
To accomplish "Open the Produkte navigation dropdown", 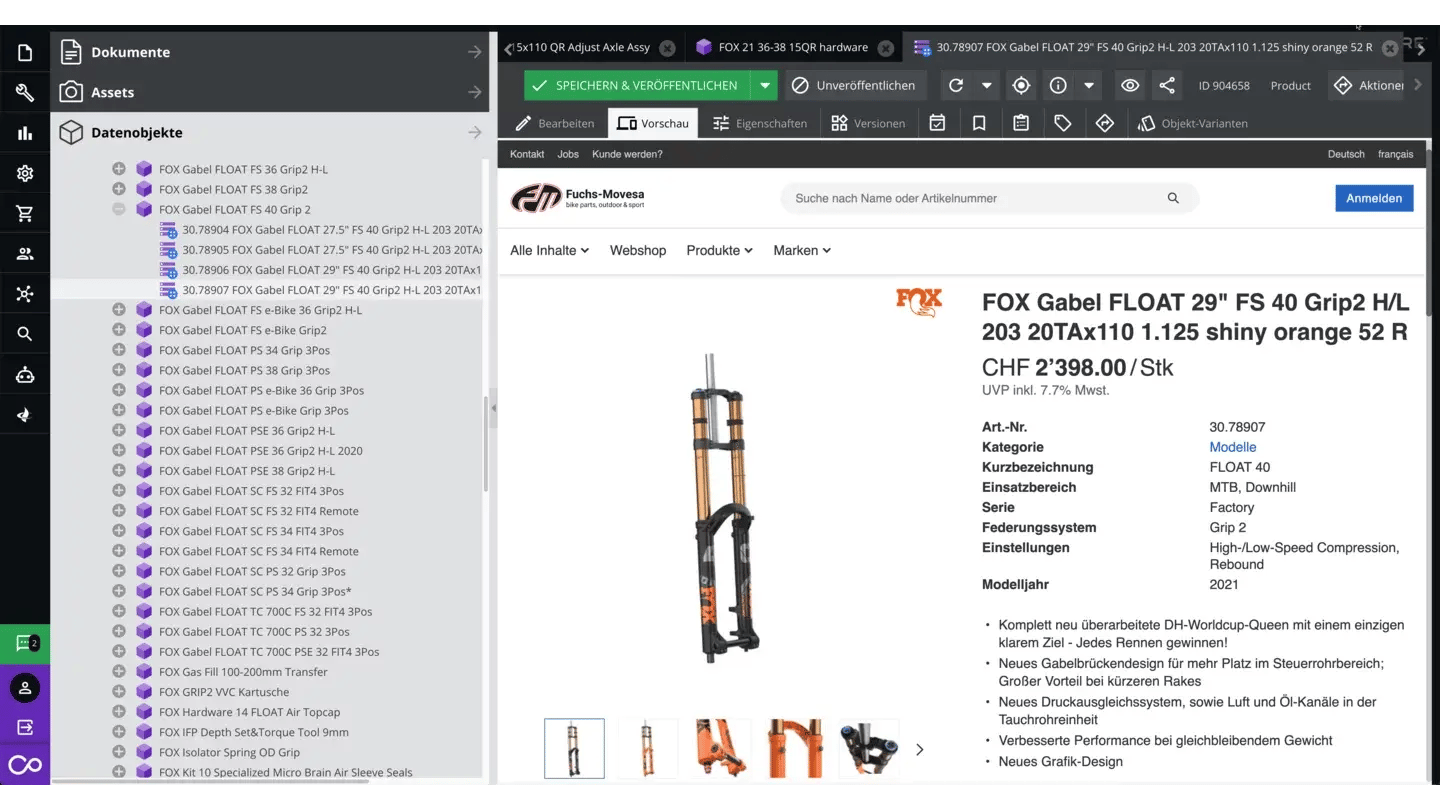I will pyautogui.click(x=718, y=250).
